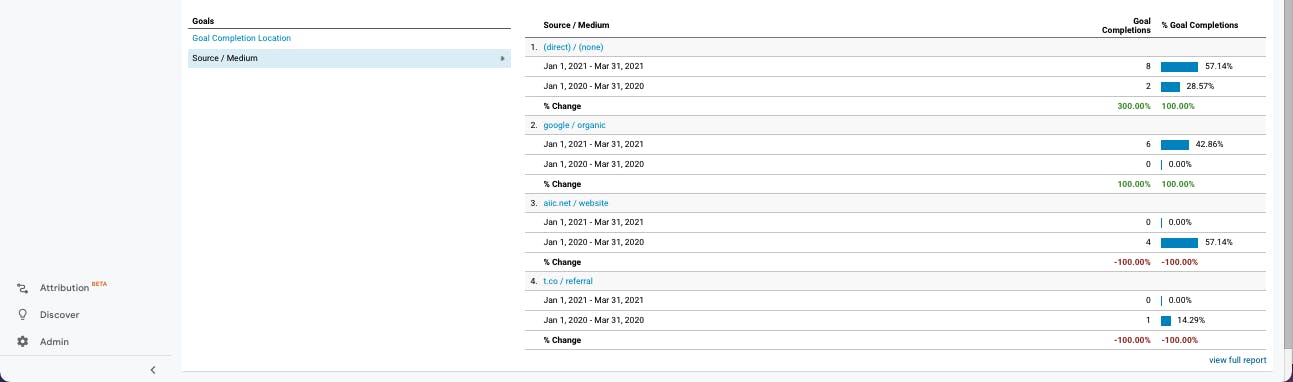Click 2020 date range under t.co / referral

coord(594,320)
